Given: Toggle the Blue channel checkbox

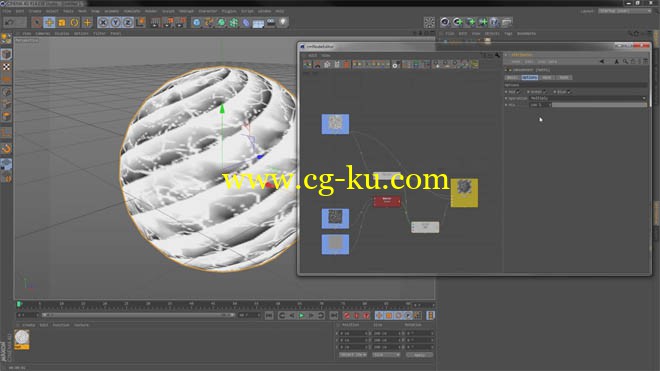Looking at the screenshot, I should (569, 91).
